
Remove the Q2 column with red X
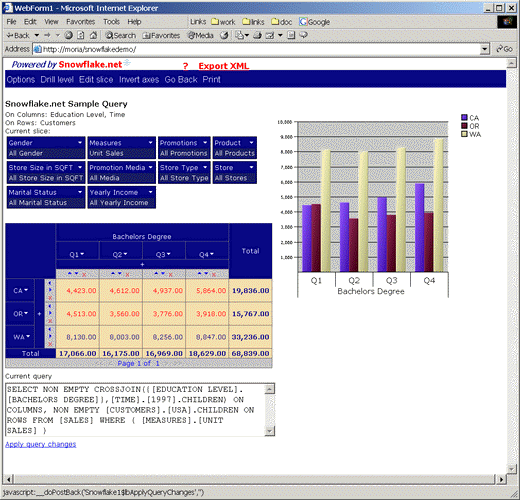click(x=127, y=274)
